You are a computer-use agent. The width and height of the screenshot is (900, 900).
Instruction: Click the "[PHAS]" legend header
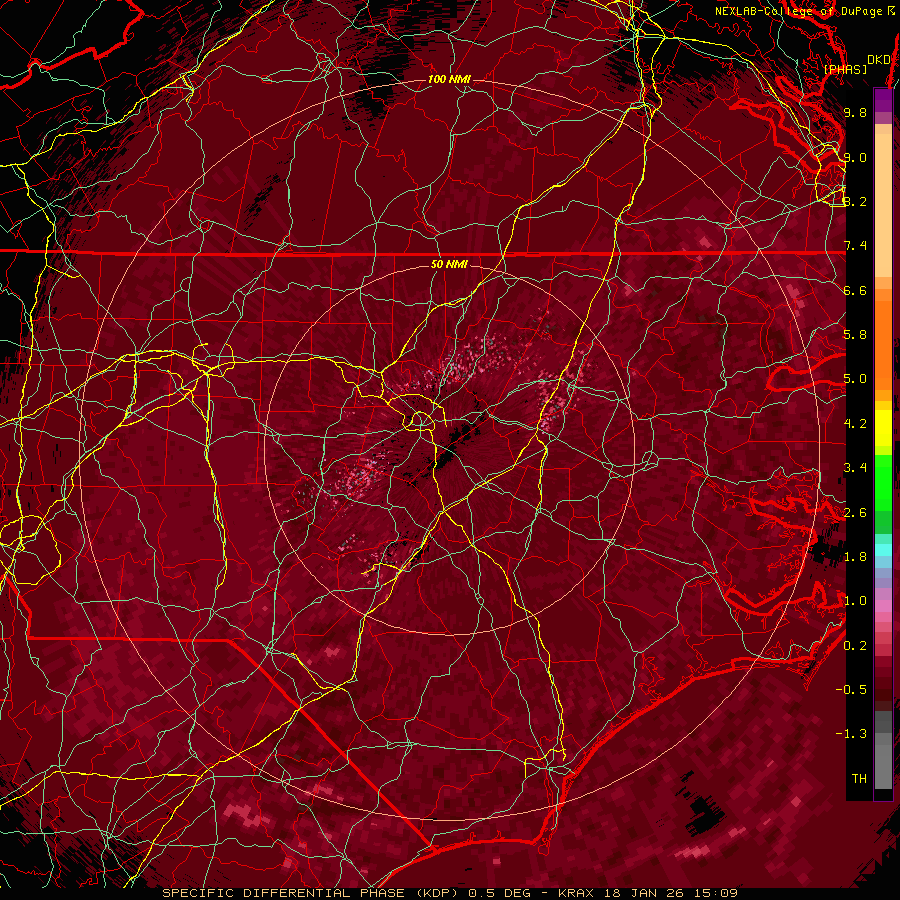[845, 70]
